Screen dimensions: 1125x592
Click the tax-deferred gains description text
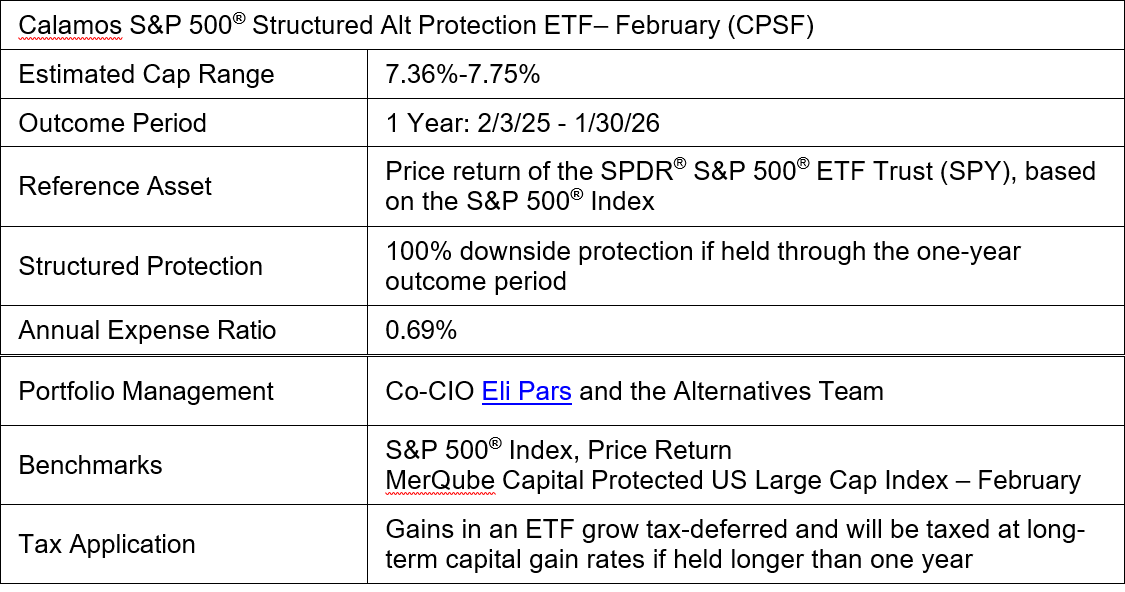coord(735,544)
